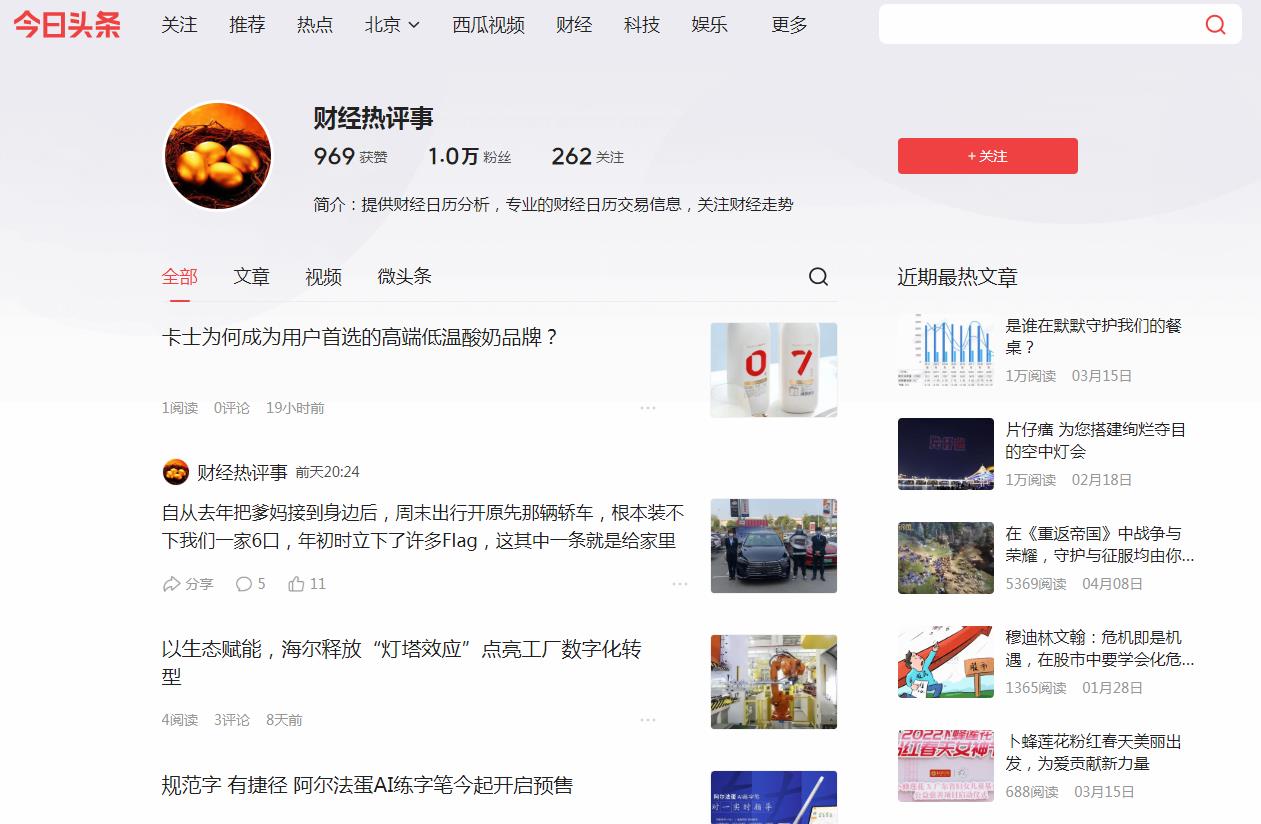The width and height of the screenshot is (1261, 824).
Task: Open the article list search icon
Action: click(818, 277)
